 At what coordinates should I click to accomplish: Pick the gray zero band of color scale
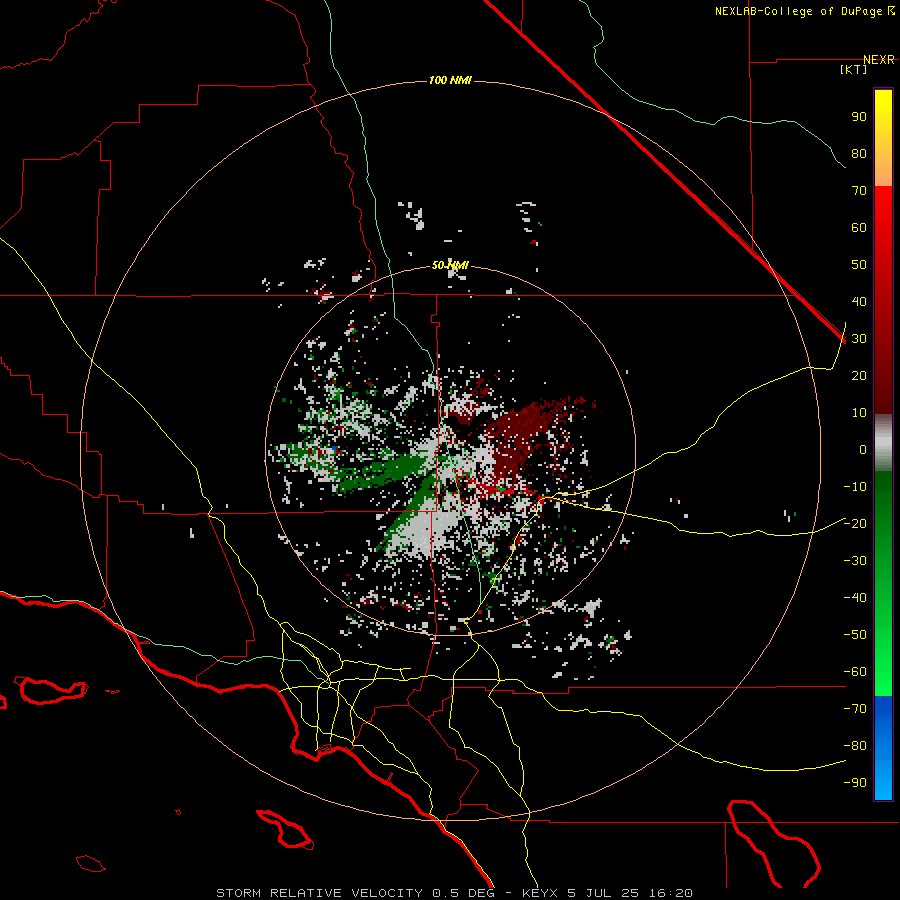coord(883,443)
